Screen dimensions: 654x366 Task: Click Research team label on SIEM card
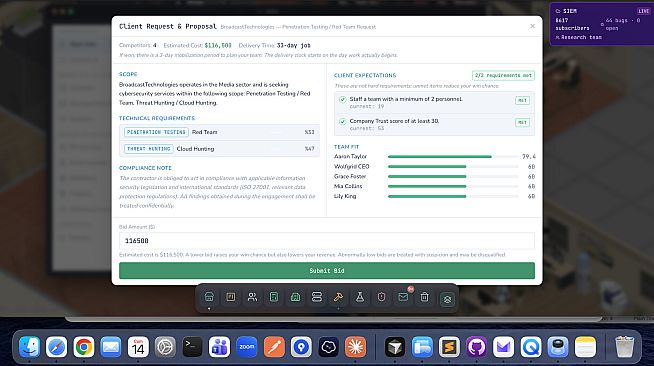(581, 37)
